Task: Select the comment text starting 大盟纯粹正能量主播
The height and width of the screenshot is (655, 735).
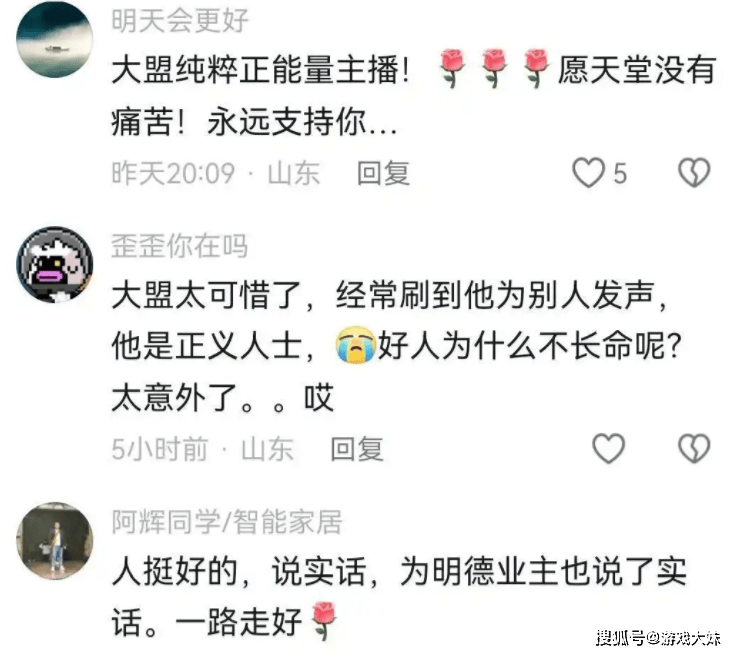Action: tap(414, 96)
